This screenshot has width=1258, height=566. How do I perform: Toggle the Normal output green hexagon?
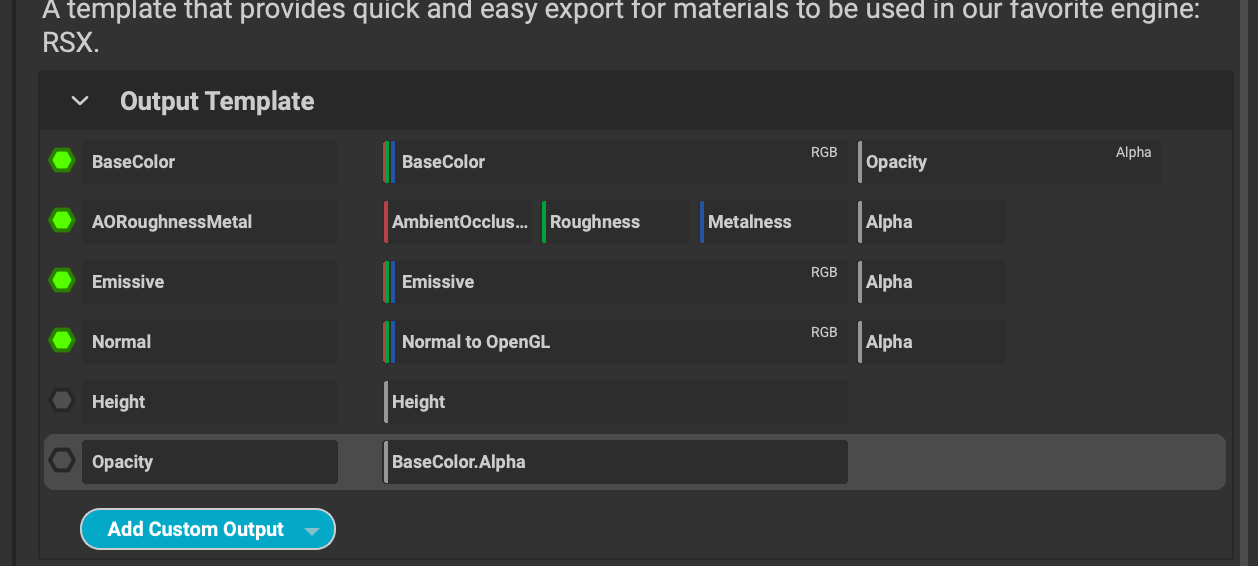pyautogui.click(x=62, y=341)
